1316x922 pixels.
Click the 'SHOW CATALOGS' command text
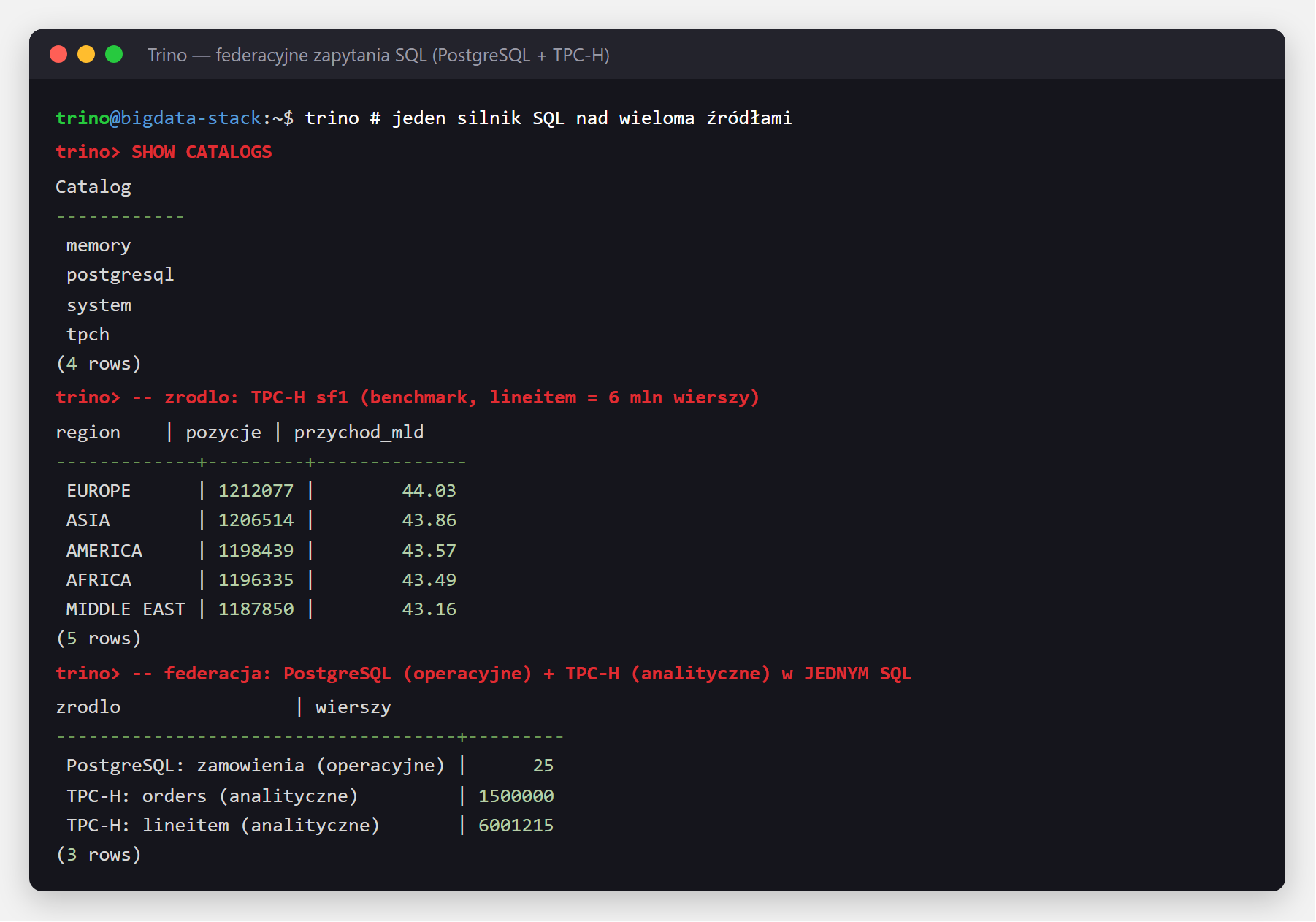202,152
